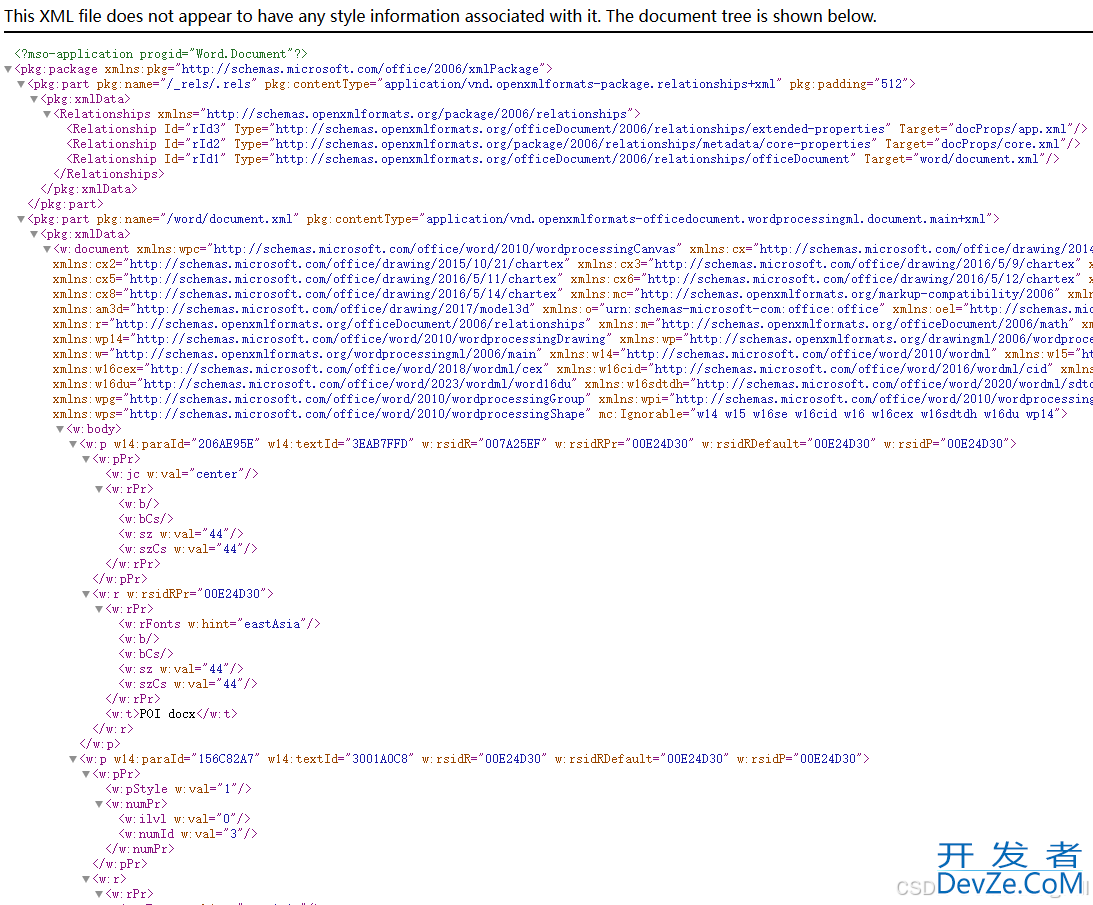Collapse the Relationships element

point(47,114)
